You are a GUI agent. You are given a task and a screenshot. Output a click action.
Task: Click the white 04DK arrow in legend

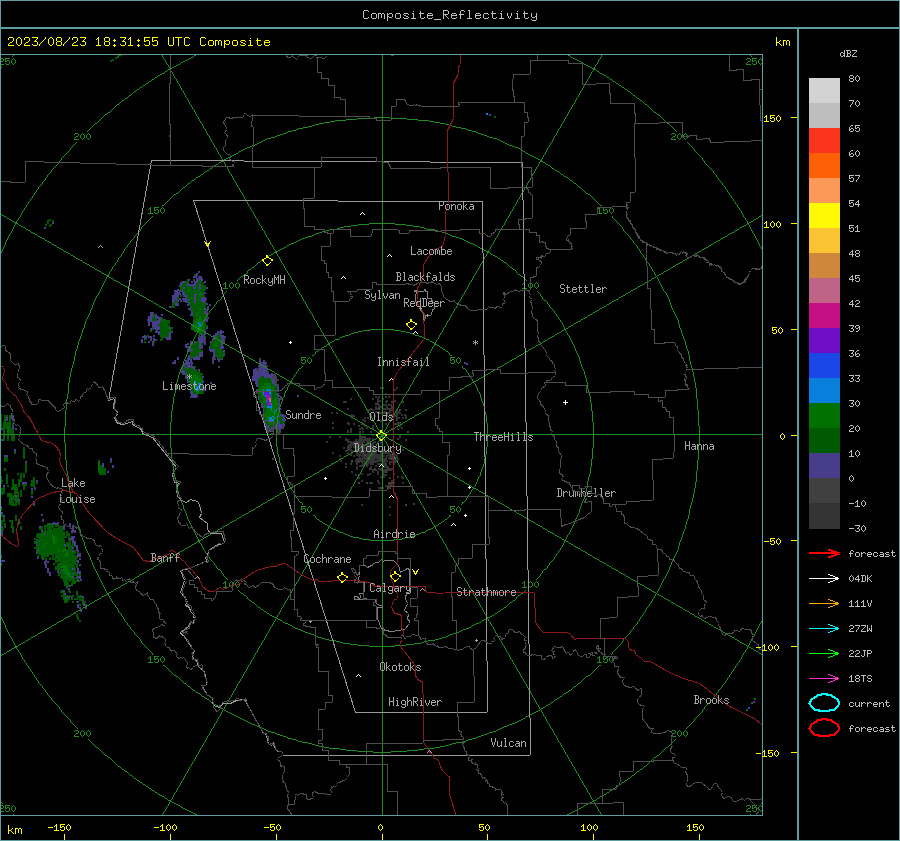[x=825, y=579]
